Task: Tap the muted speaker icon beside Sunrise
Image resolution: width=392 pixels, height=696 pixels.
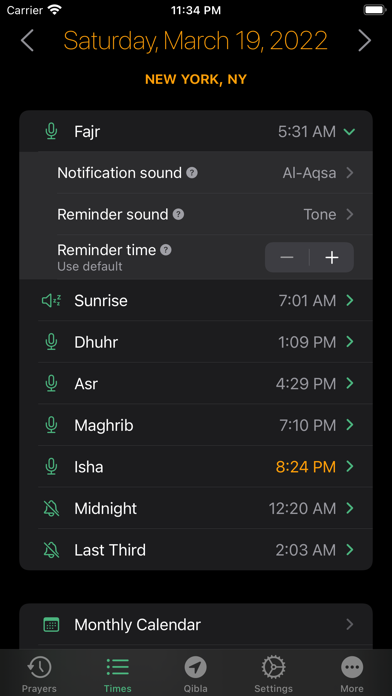Action: 51,301
